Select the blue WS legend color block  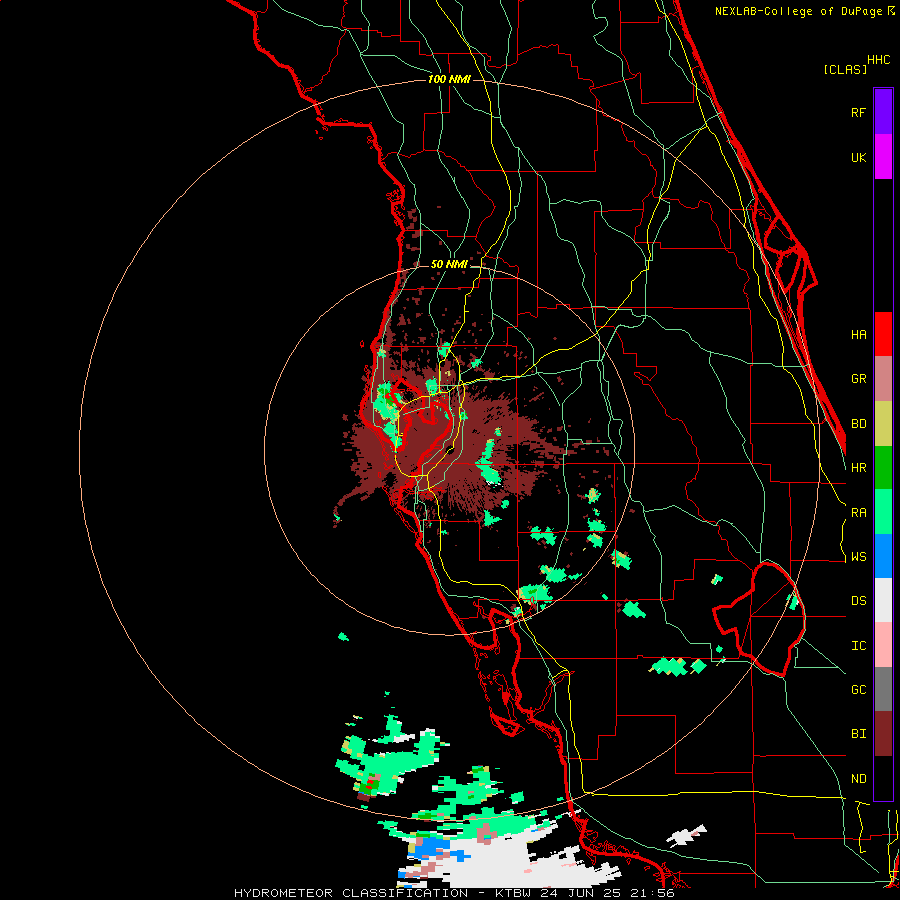pyautogui.click(x=883, y=556)
